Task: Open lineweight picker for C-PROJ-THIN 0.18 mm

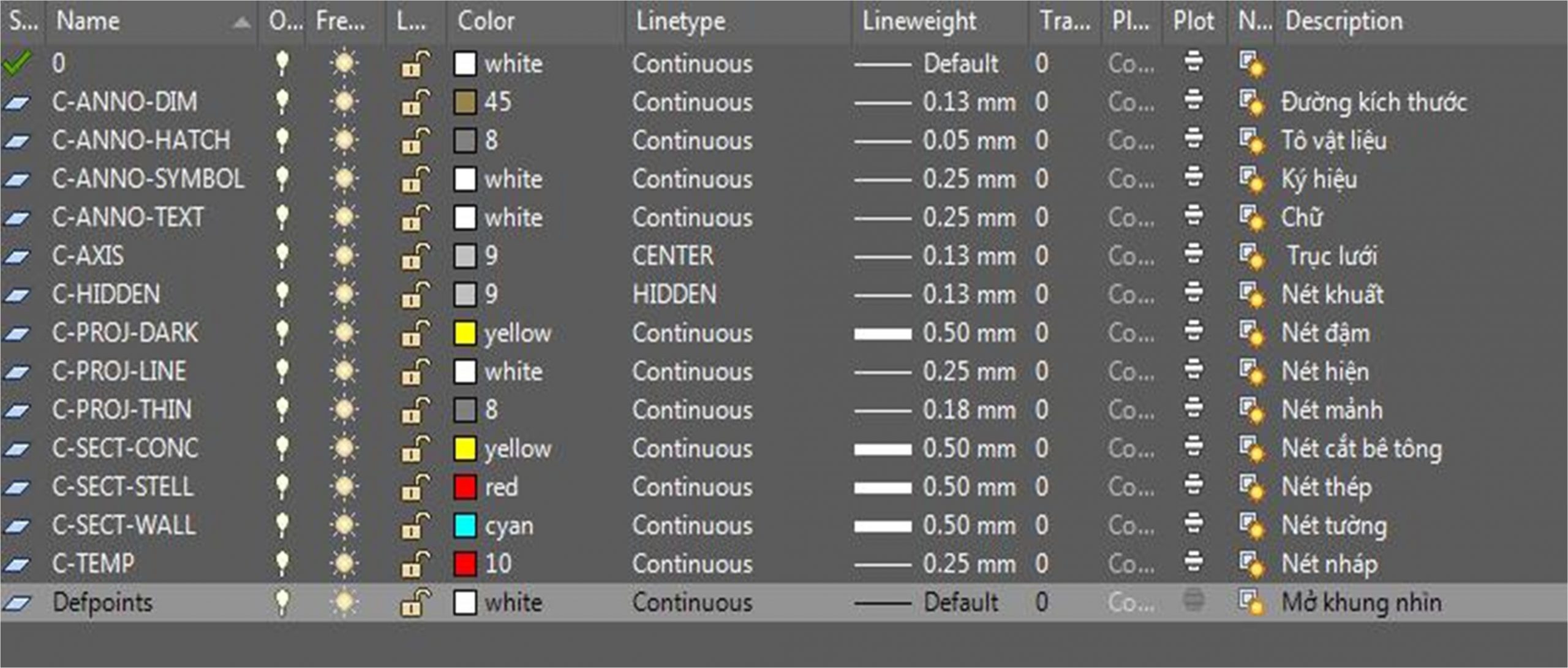Action: (x=968, y=410)
